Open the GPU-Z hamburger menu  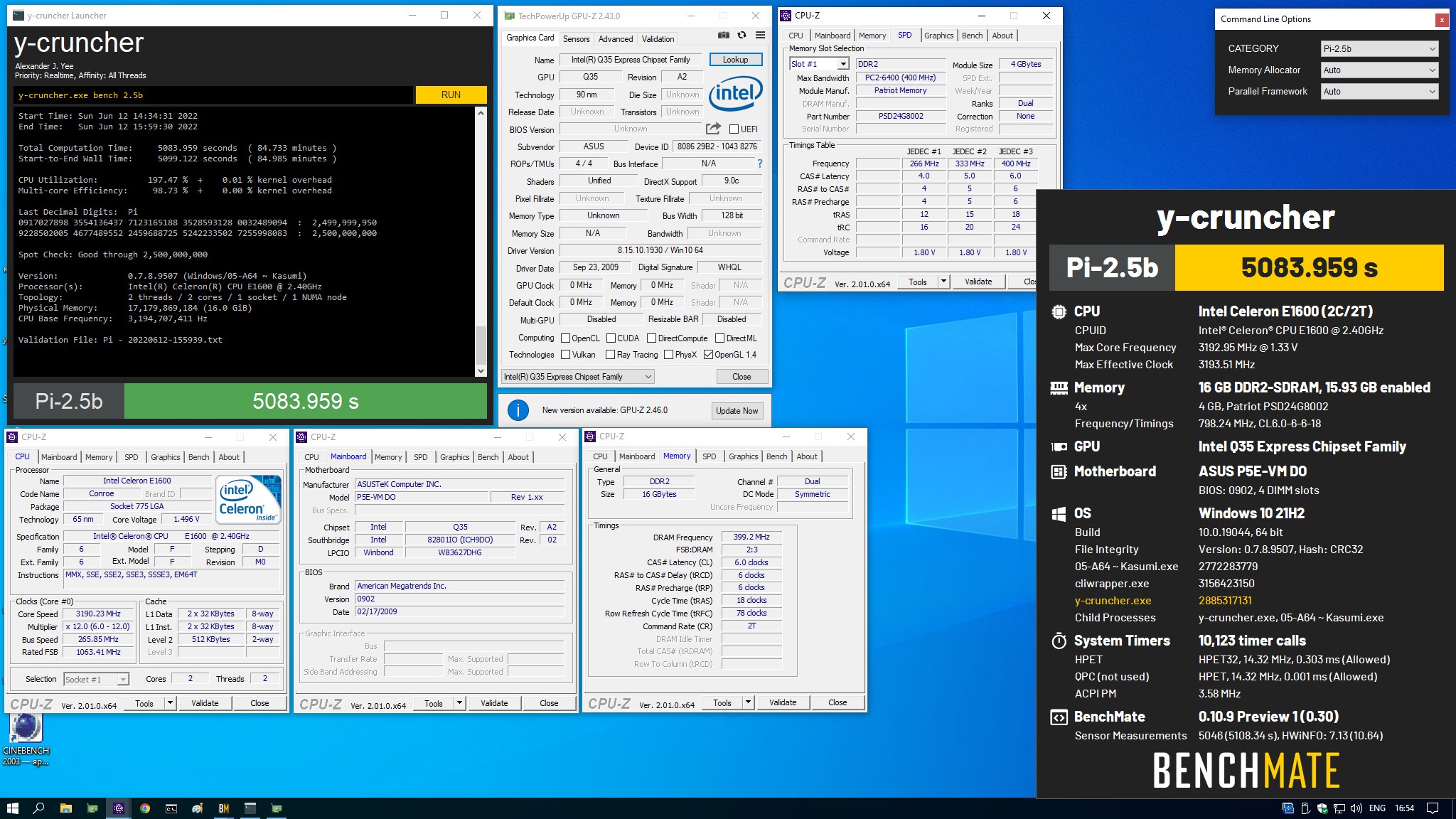pos(760,35)
